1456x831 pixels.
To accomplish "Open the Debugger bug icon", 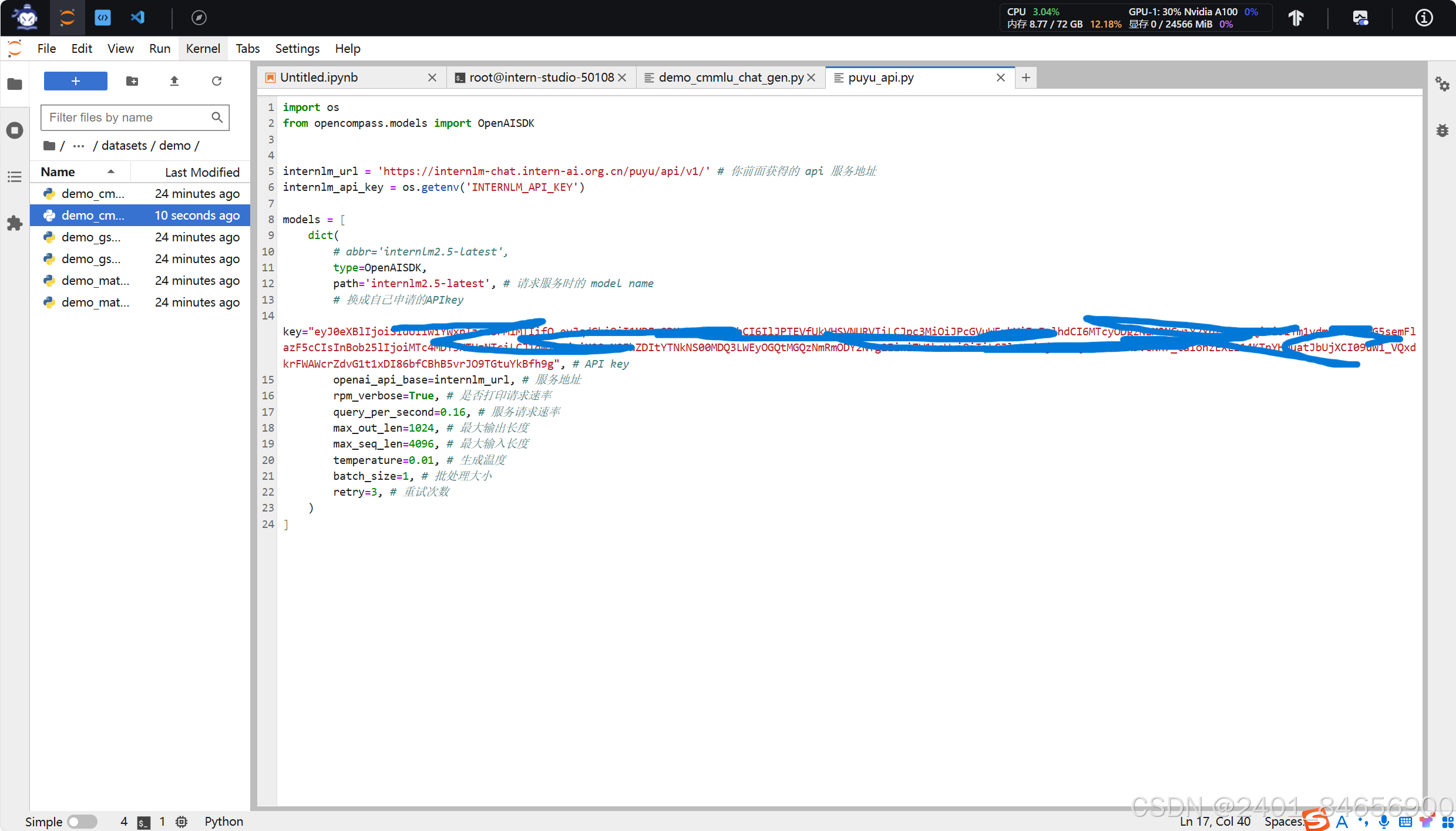I will click(1442, 130).
